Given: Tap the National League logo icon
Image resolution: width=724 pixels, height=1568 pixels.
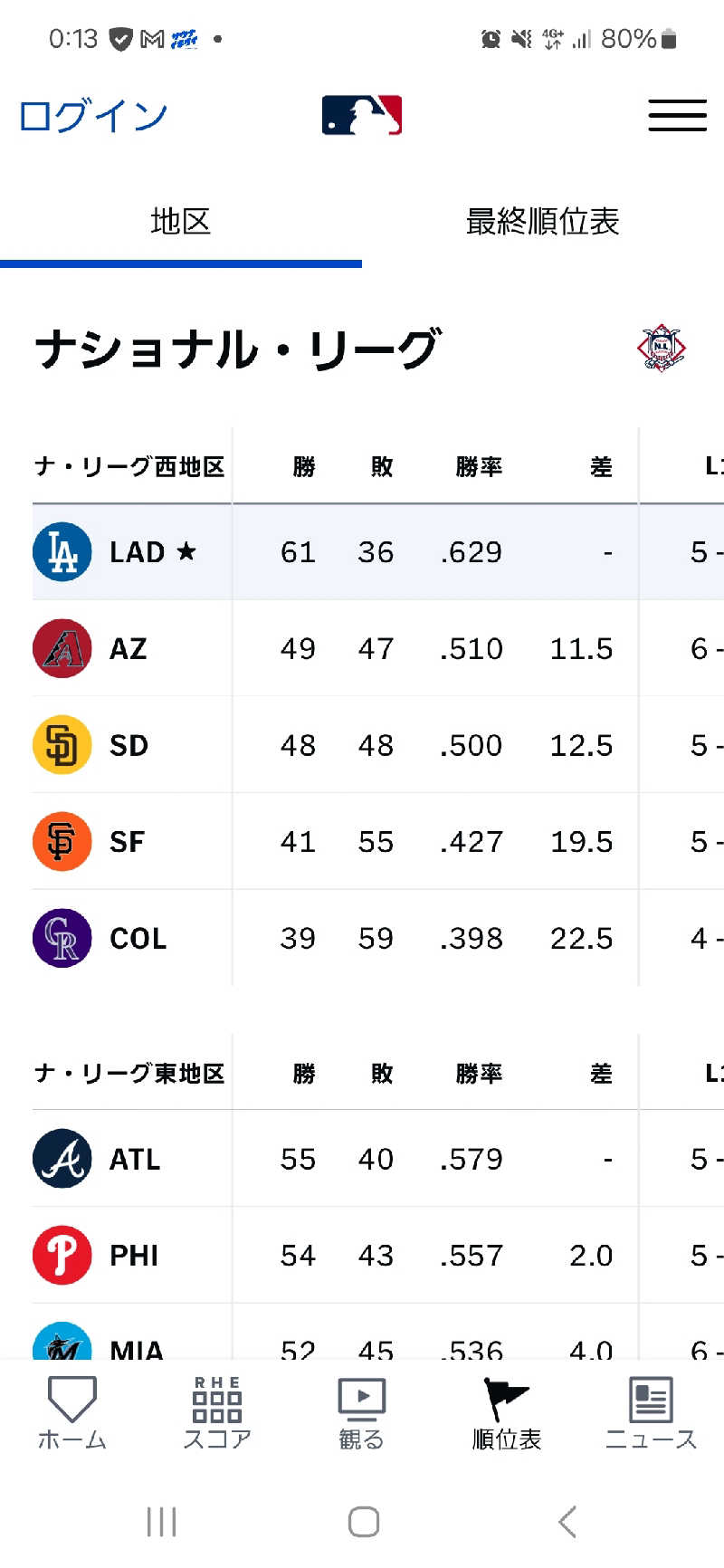Looking at the screenshot, I should coord(662,348).
